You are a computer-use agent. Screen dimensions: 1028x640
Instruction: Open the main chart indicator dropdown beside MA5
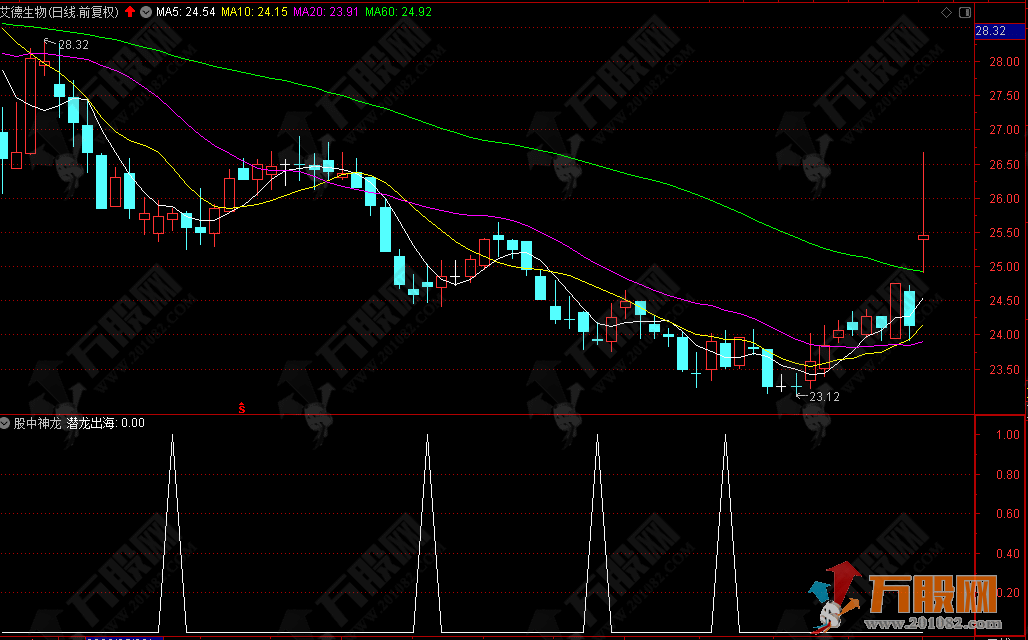pos(146,12)
